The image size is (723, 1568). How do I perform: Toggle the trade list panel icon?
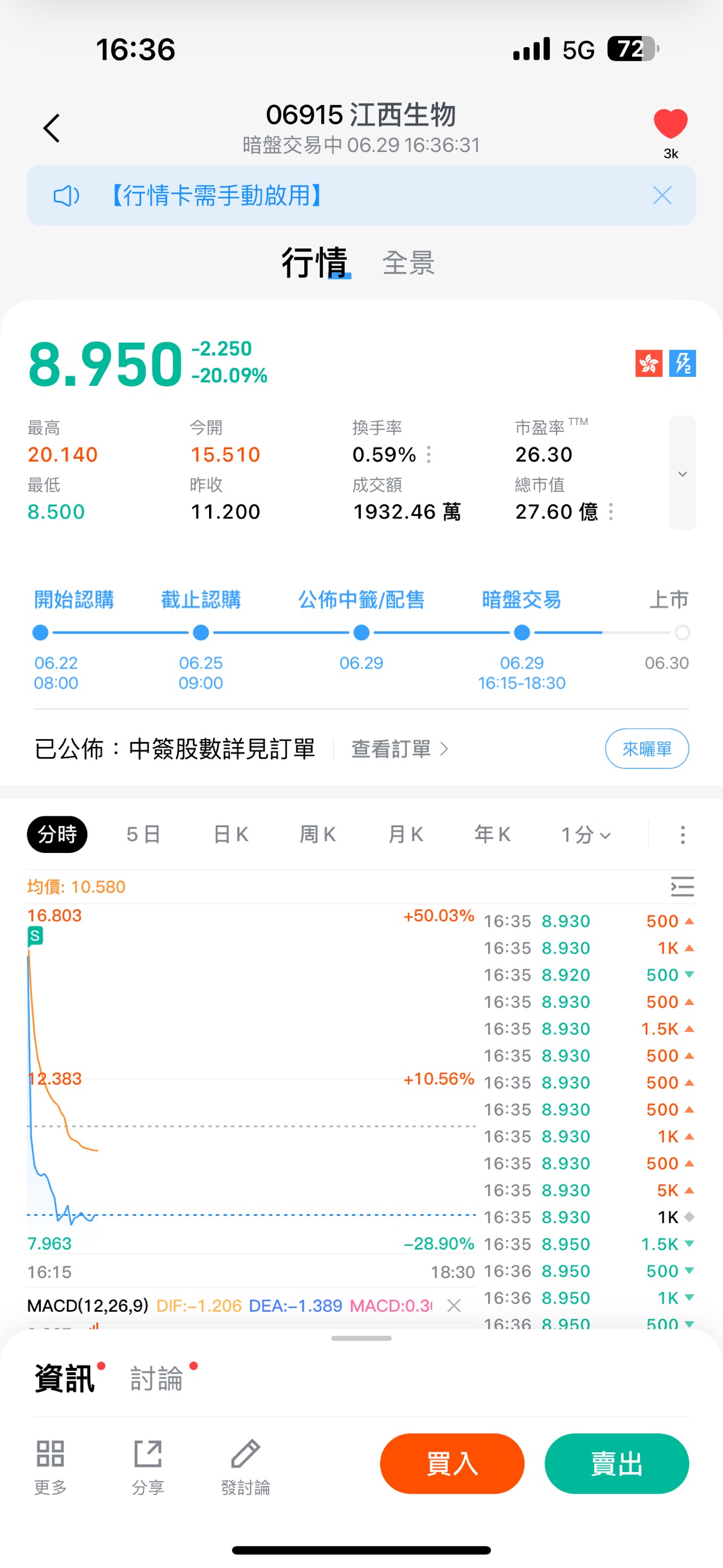(x=682, y=887)
